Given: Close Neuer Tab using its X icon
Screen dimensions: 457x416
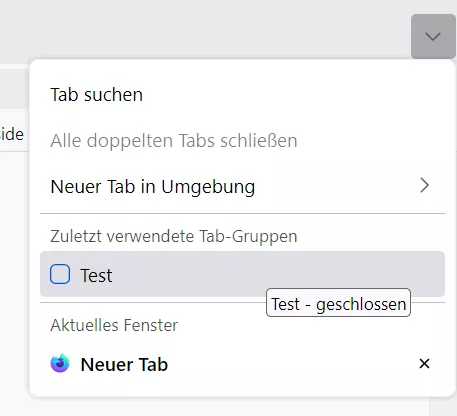Looking at the screenshot, I should click(x=424, y=363).
